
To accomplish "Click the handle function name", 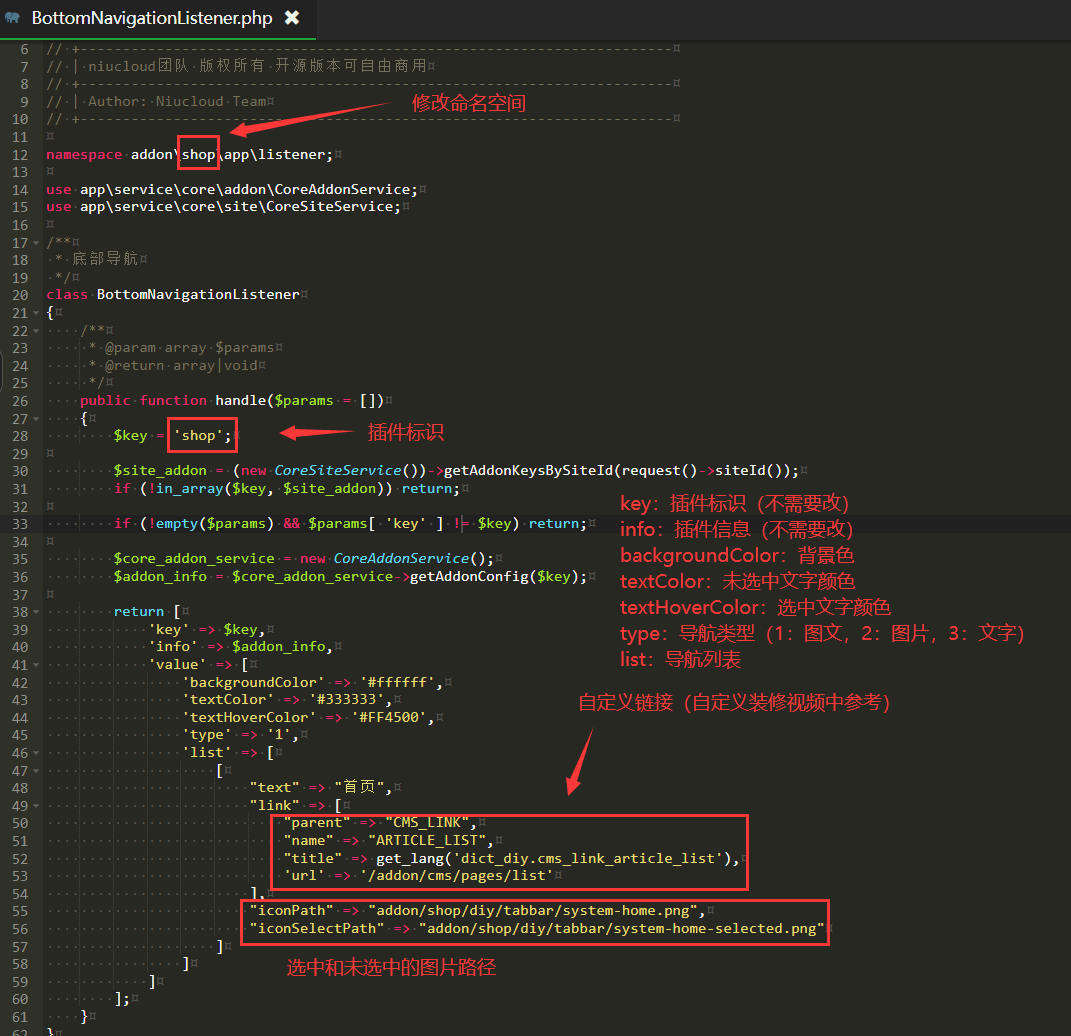I will click(240, 400).
